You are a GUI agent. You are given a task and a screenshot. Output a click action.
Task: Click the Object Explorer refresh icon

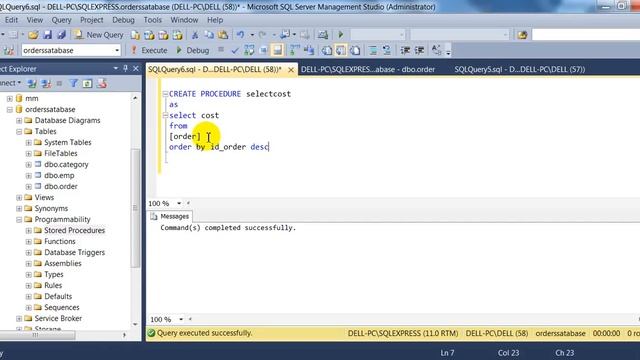coord(87,84)
